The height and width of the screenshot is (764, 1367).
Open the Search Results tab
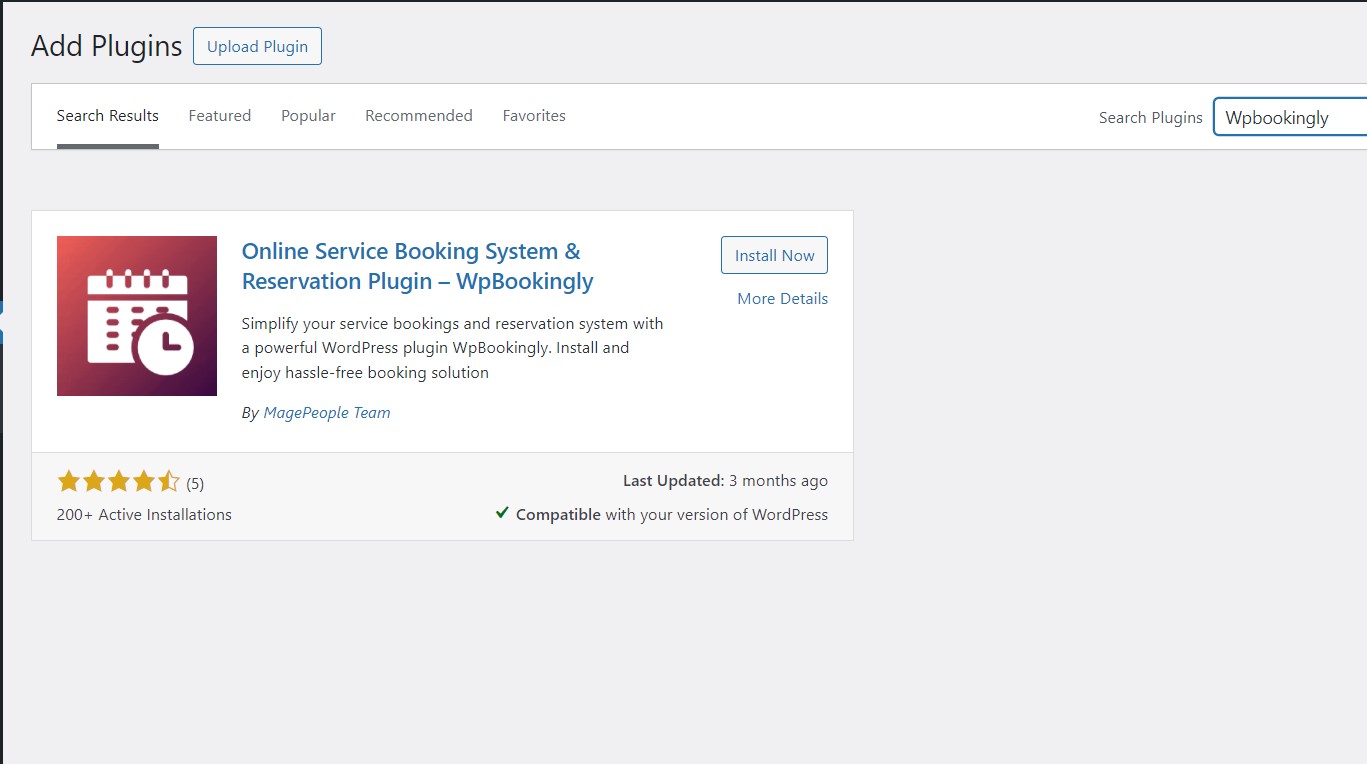click(x=108, y=116)
